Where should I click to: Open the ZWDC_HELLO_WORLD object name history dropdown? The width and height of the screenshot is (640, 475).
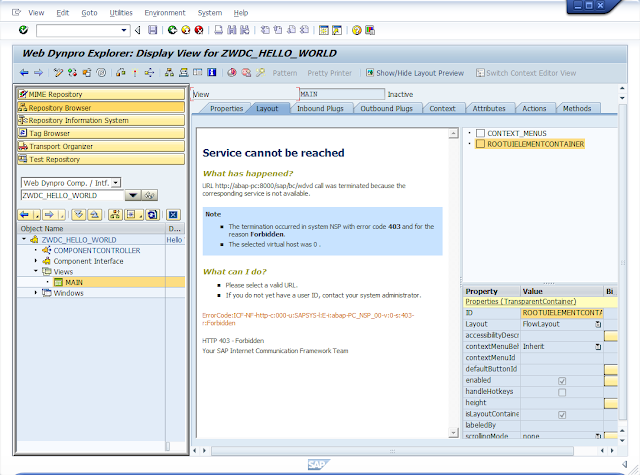133,195
